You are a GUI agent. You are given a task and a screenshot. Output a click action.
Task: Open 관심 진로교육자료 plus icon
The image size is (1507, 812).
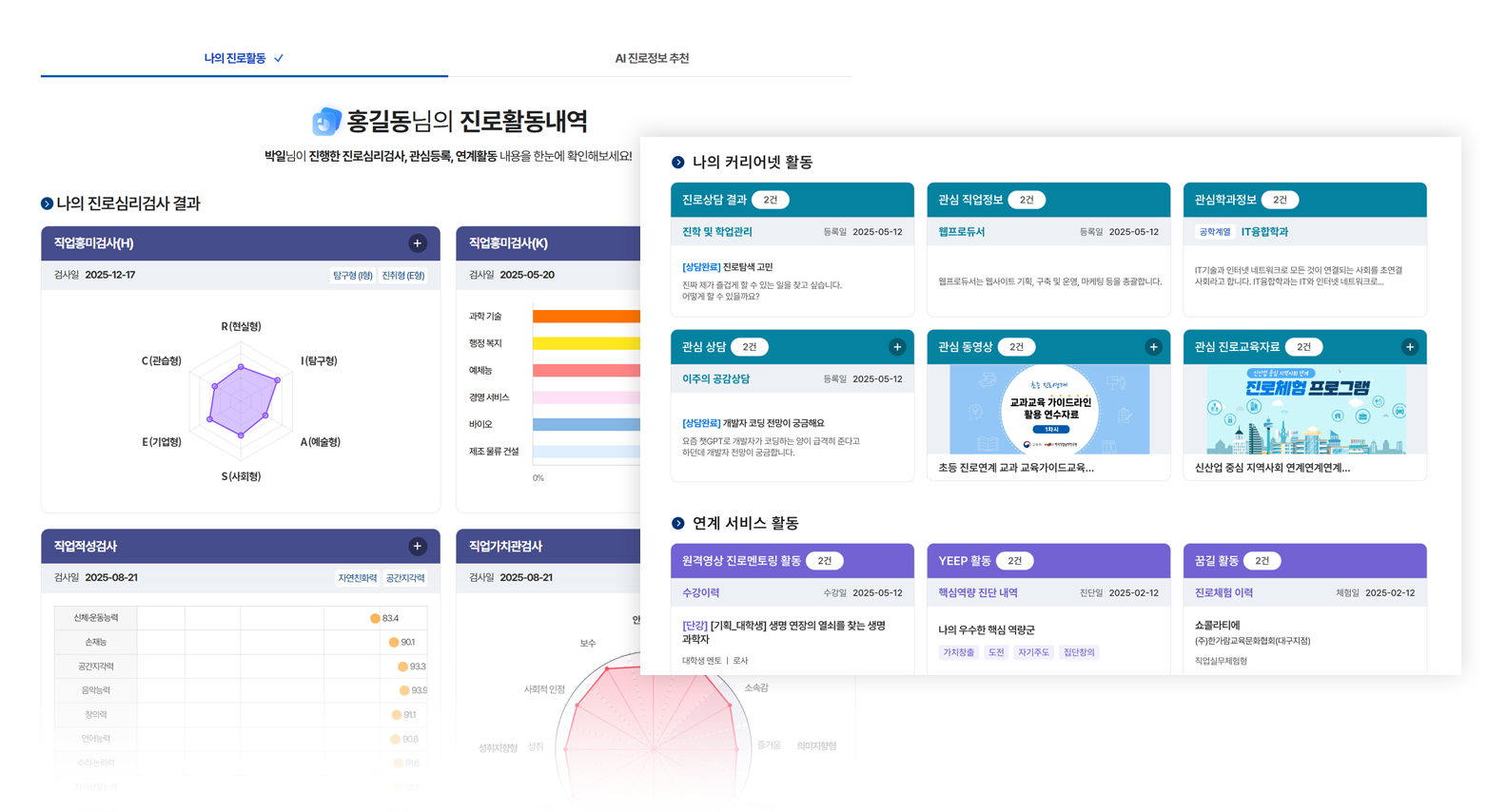pos(1409,347)
